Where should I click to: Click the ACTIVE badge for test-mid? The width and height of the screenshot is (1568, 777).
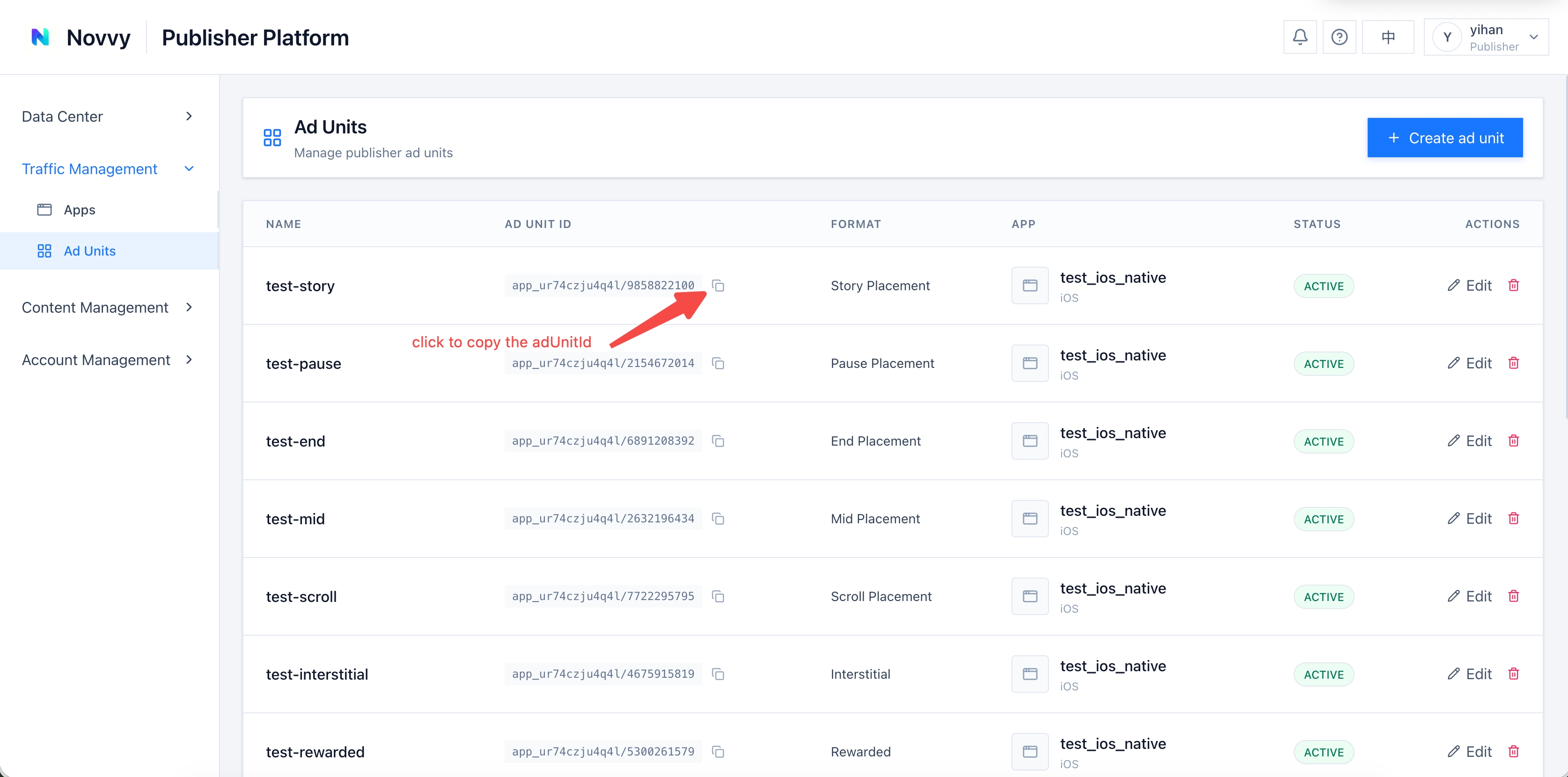1324,520
